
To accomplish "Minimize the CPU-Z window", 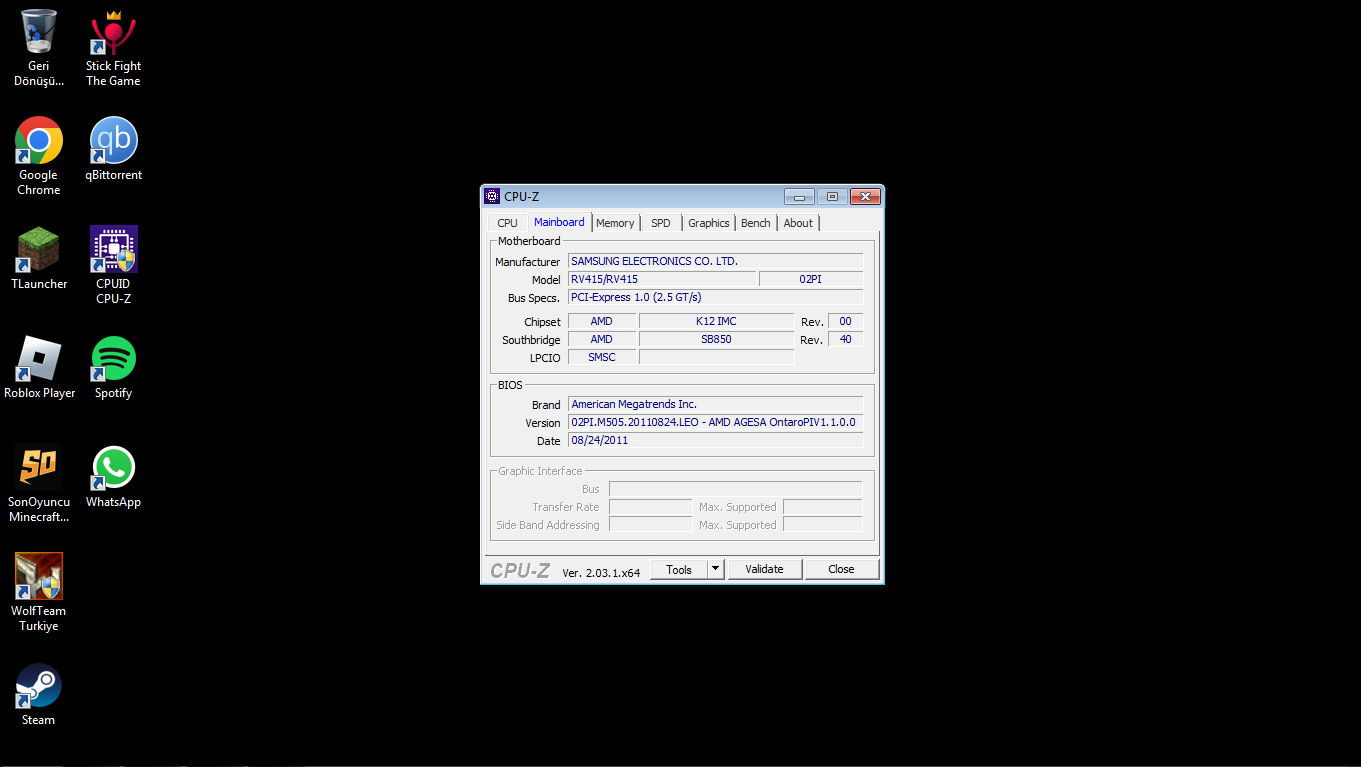I will [x=799, y=197].
